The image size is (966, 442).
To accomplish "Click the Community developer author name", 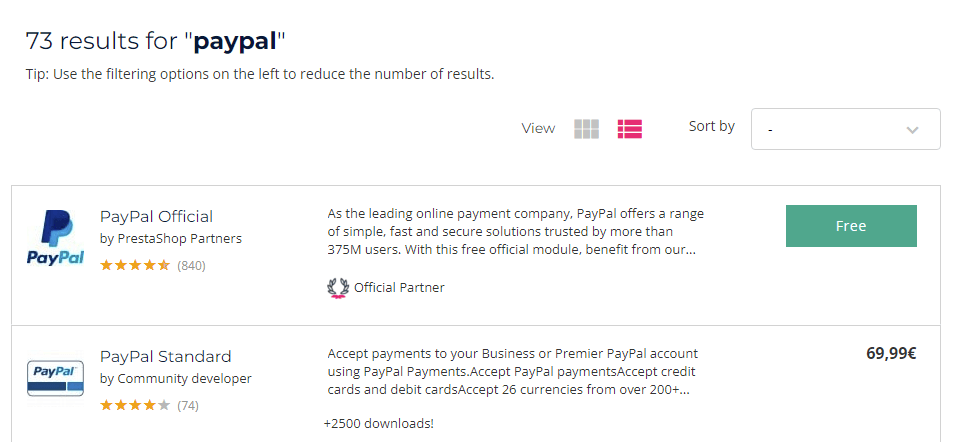I will pos(185,379).
